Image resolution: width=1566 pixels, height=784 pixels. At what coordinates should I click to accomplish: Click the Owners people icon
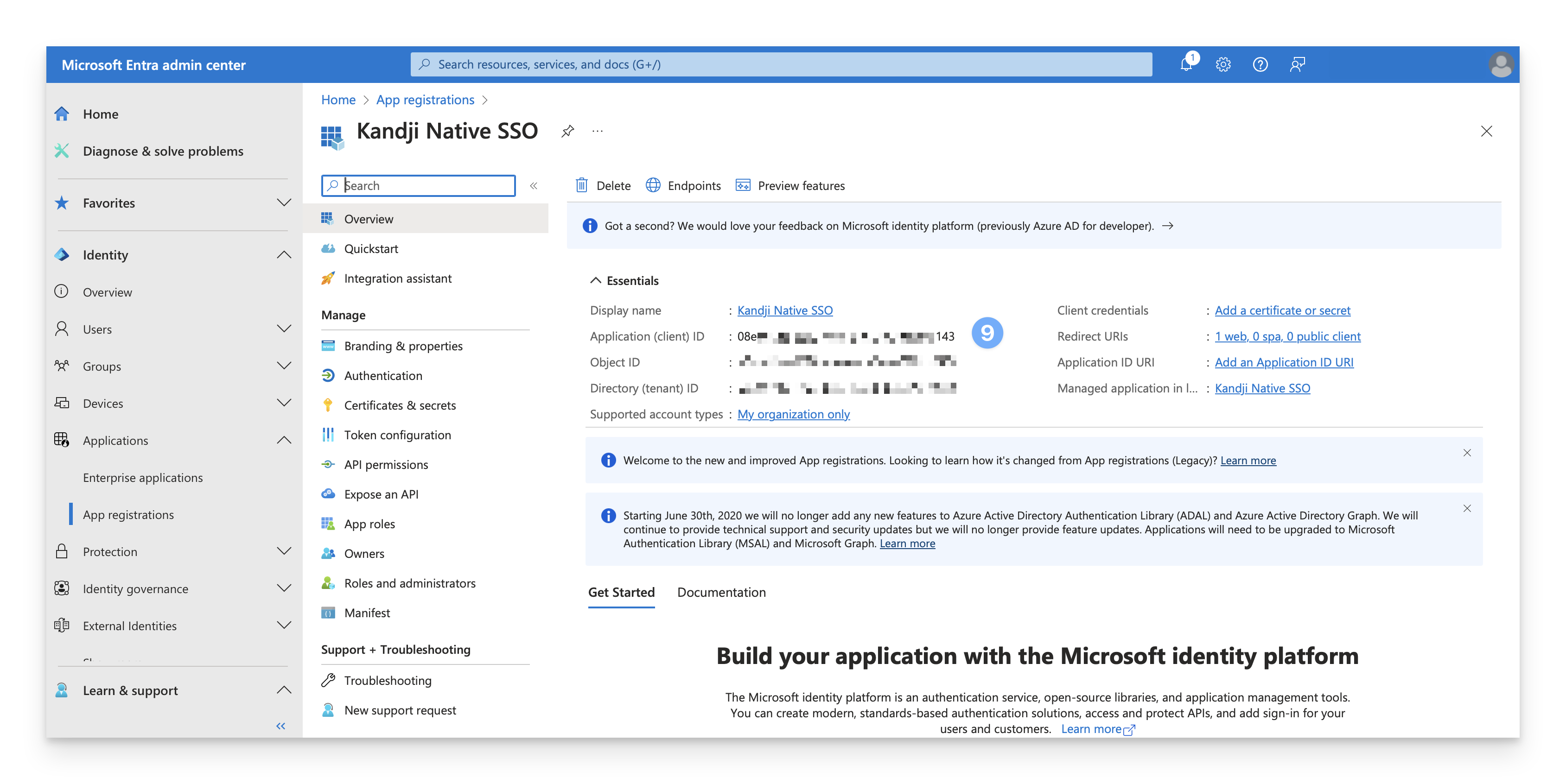328,554
